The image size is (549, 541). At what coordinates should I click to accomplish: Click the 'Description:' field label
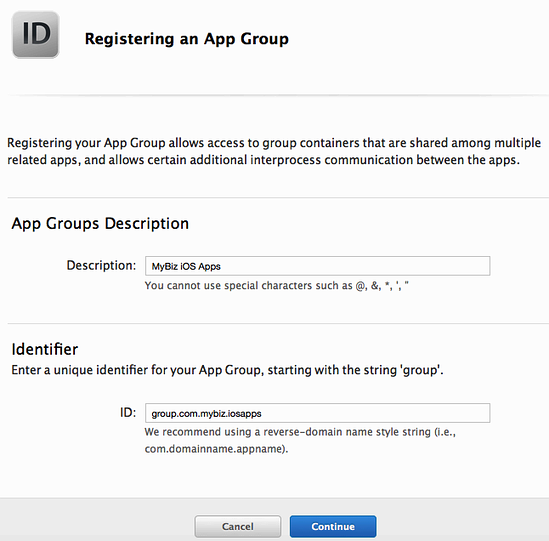coord(101,265)
